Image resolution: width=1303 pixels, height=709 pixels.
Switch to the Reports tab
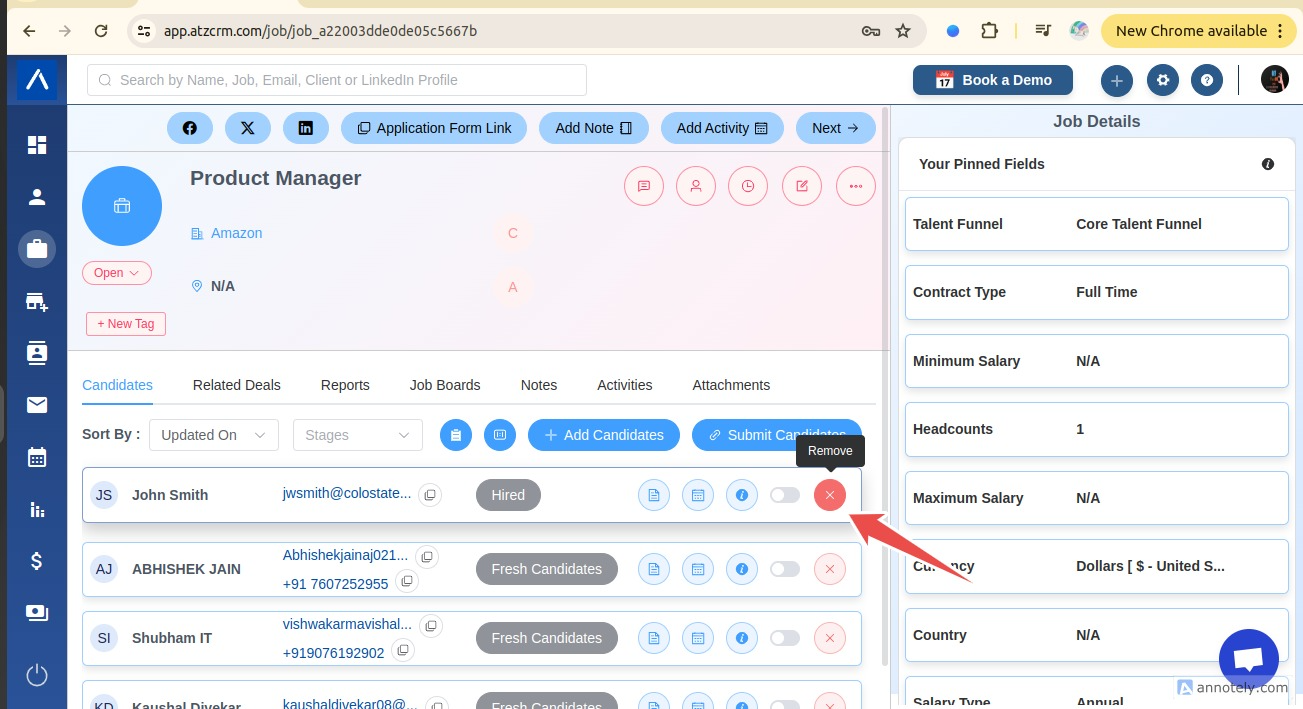click(345, 385)
